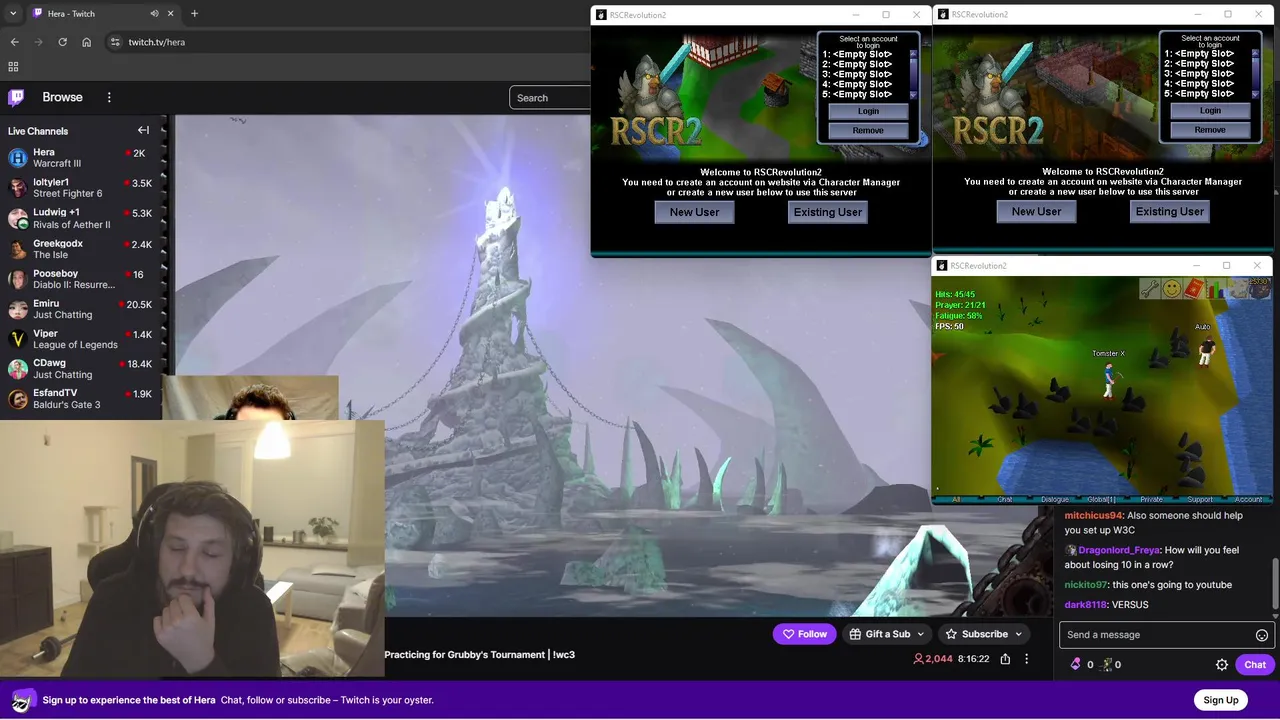The image size is (1280, 720).
Task: Click account list scrollbar in left RSCRevolution2 window
Action: (914, 73)
